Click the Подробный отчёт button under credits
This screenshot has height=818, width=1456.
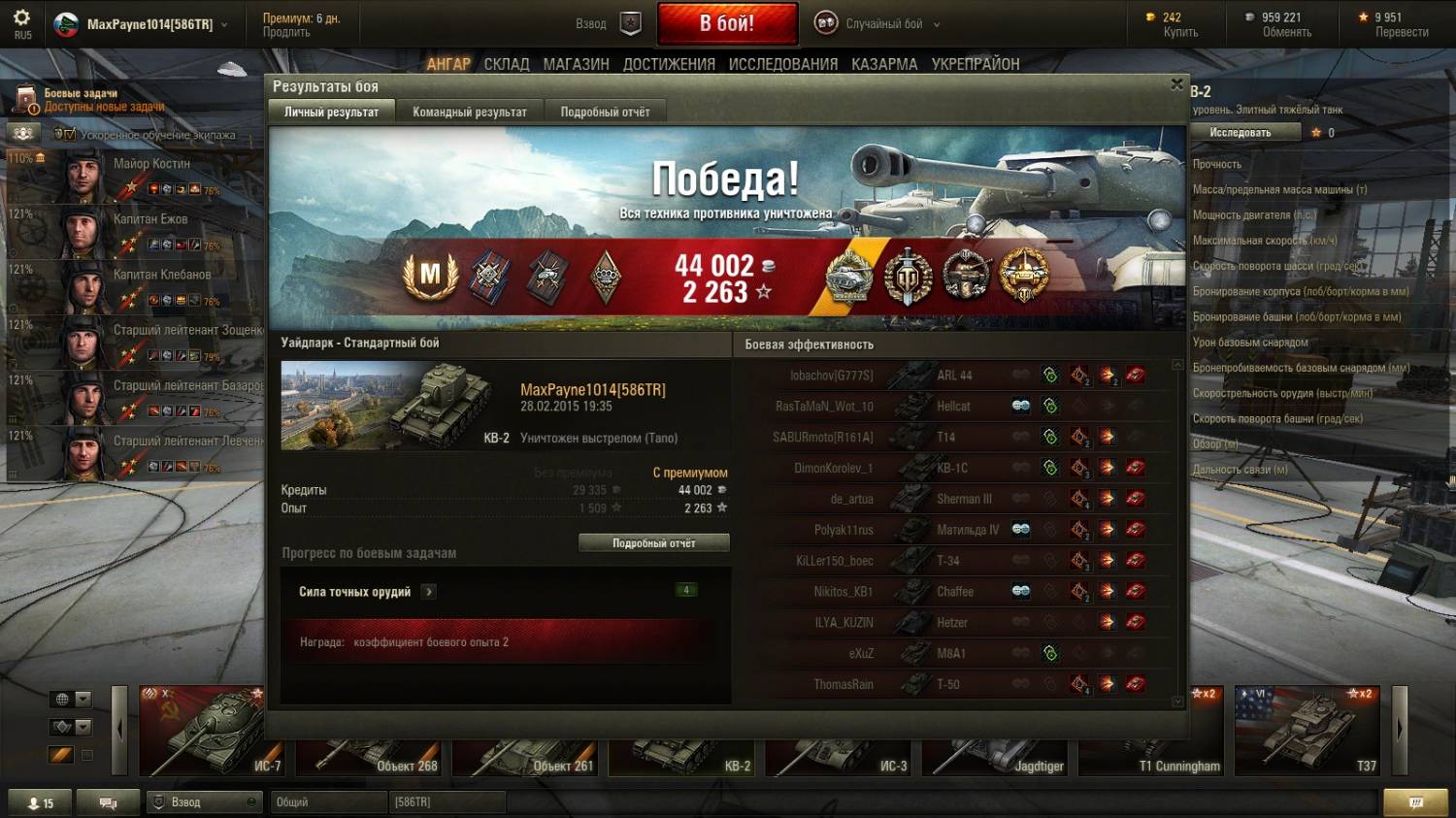click(x=654, y=543)
